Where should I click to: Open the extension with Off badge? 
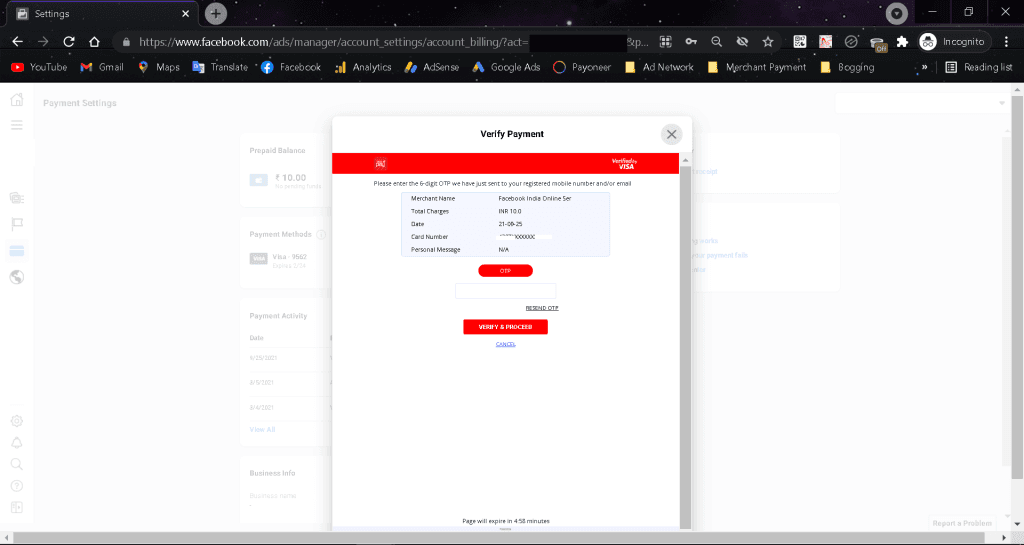pyautogui.click(x=878, y=43)
